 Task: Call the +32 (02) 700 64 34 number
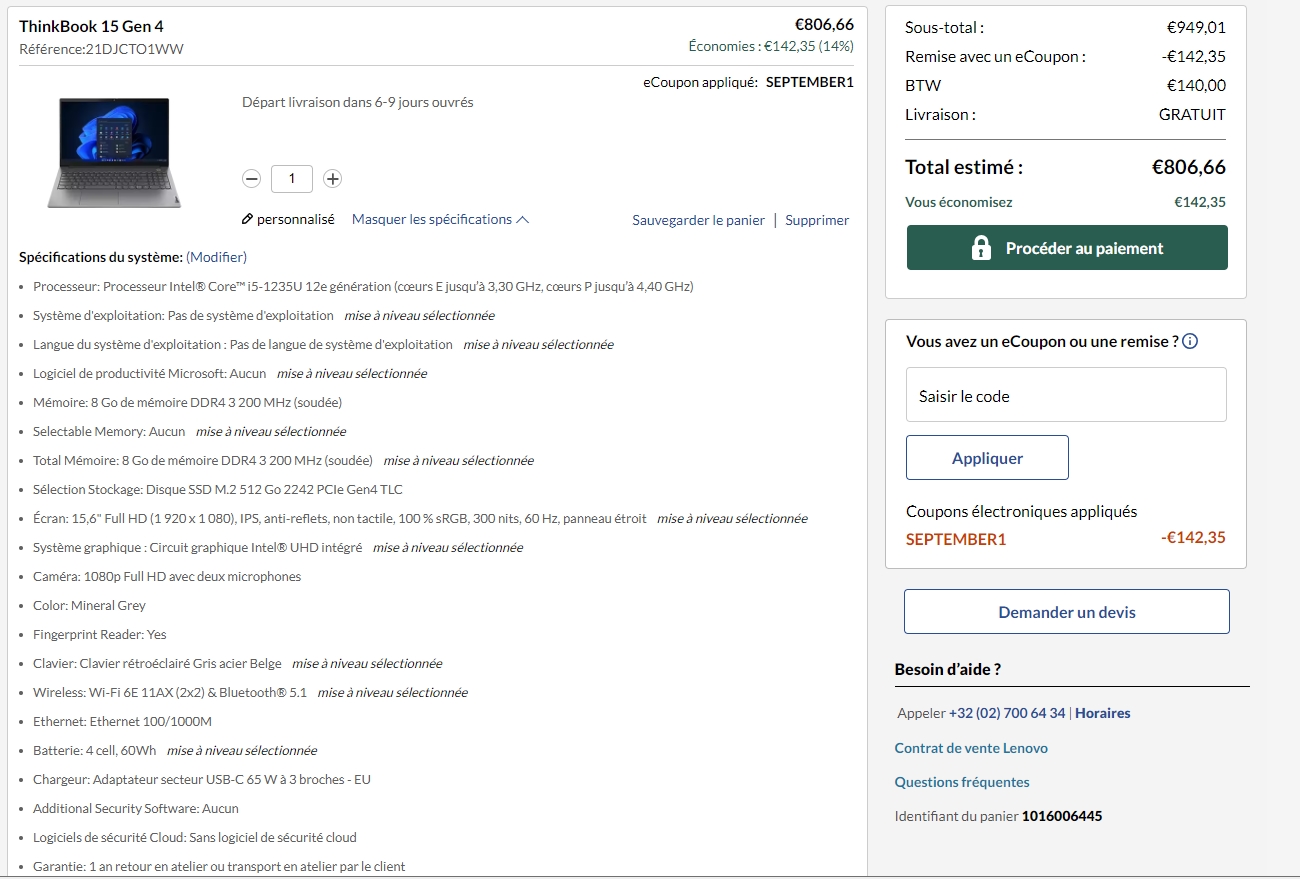click(1007, 713)
